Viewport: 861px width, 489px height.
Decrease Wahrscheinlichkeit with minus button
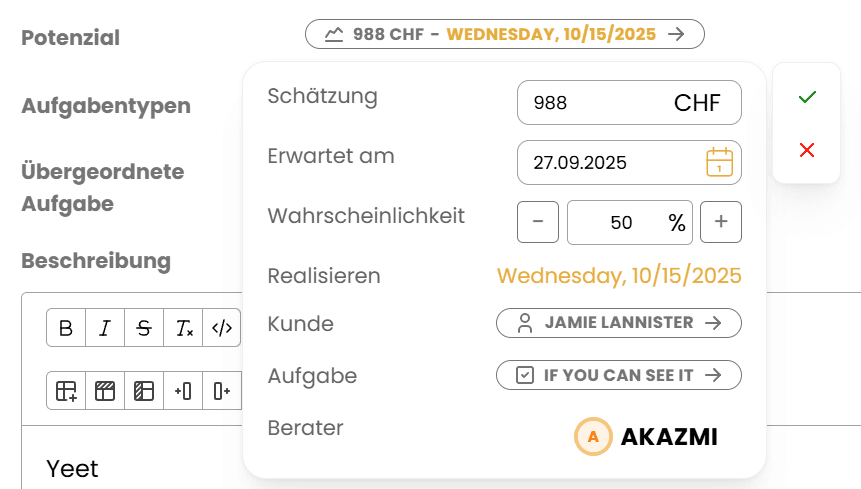click(538, 223)
